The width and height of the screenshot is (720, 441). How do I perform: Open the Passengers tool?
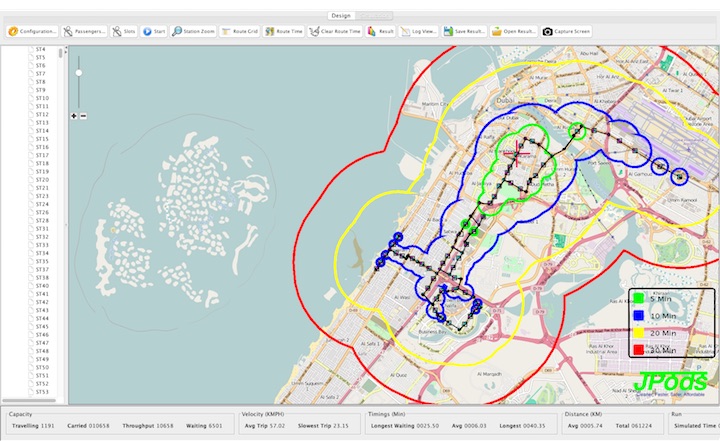pos(85,31)
